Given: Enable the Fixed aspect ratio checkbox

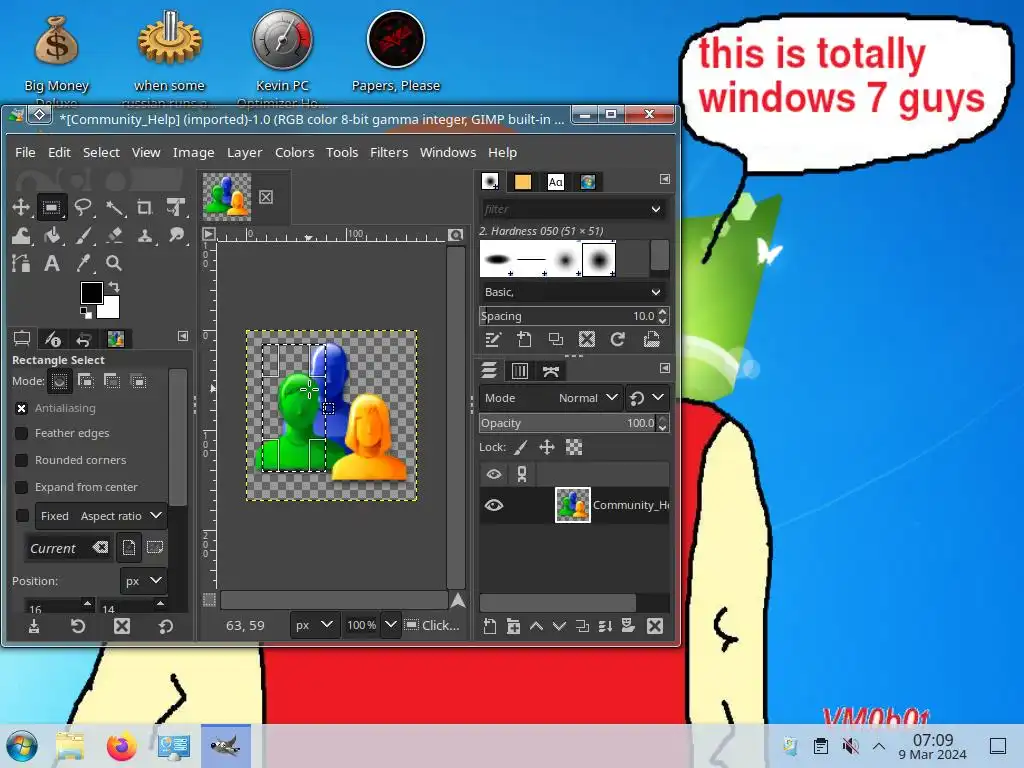Looking at the screenshot, I should click(22, 516).
